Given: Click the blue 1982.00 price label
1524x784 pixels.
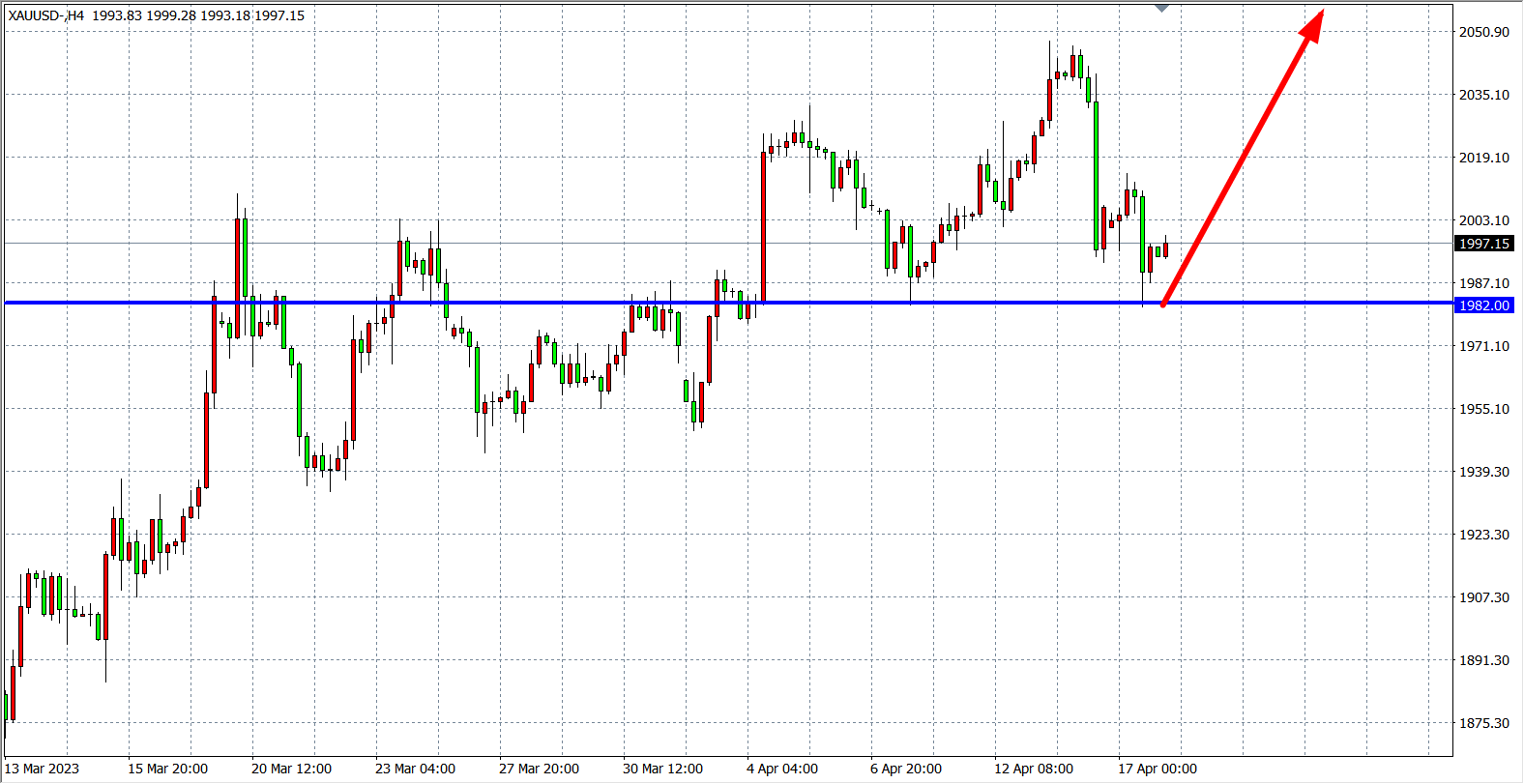Looking at the screenshot, I should pyautogui.click(x=1483, y=305).
